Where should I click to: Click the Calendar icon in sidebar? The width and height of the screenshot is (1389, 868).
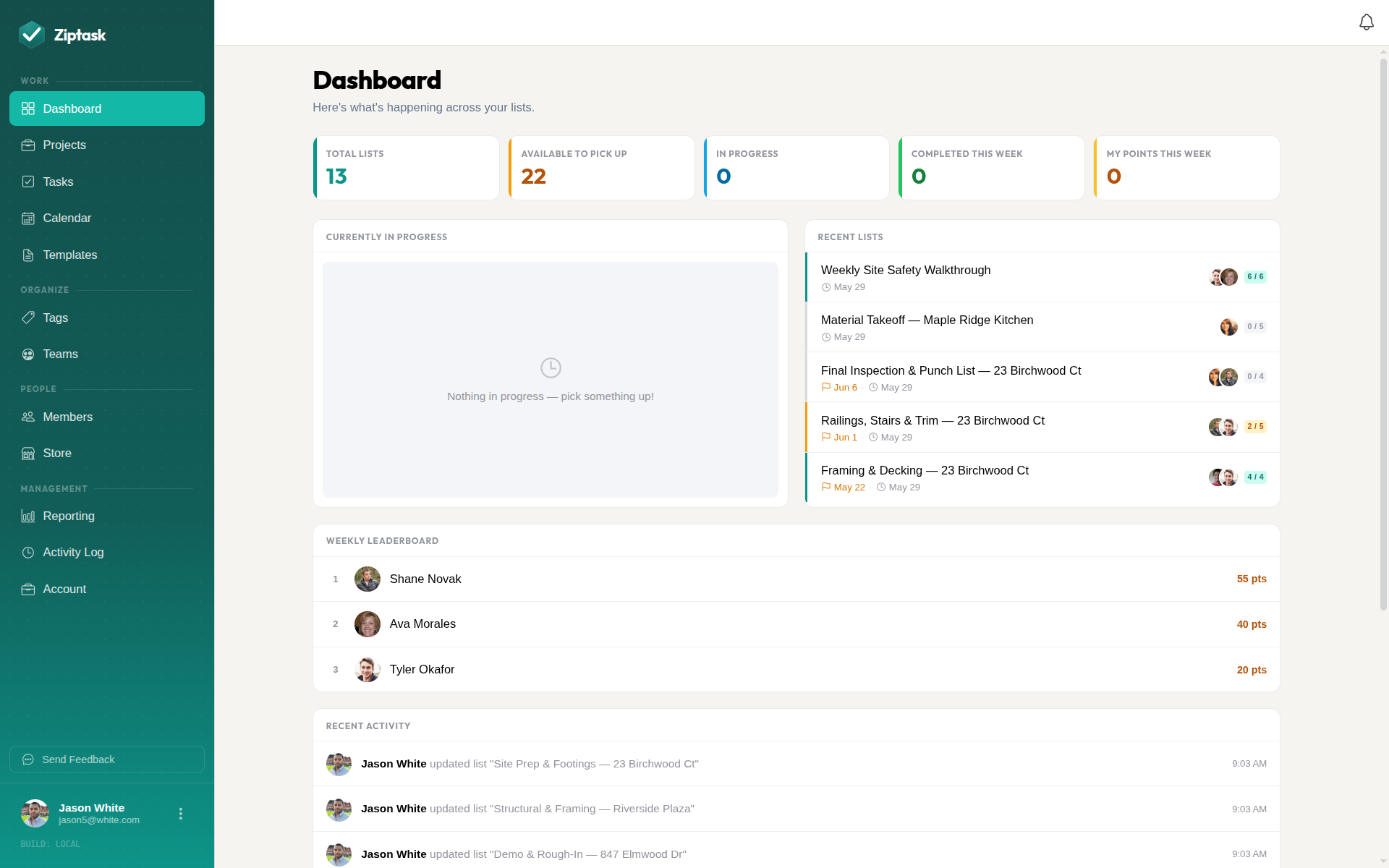28,218
